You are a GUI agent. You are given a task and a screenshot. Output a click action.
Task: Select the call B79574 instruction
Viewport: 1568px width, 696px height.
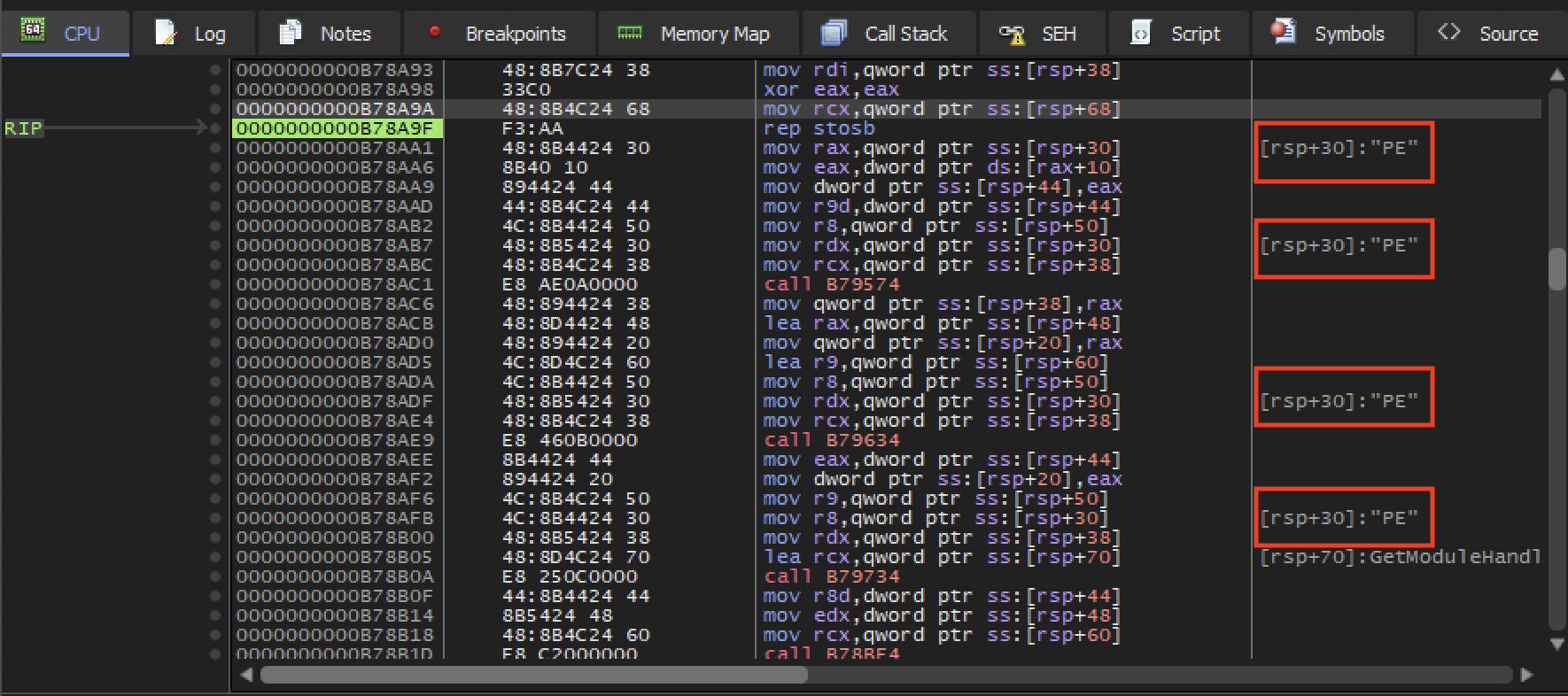click(831, 284)
